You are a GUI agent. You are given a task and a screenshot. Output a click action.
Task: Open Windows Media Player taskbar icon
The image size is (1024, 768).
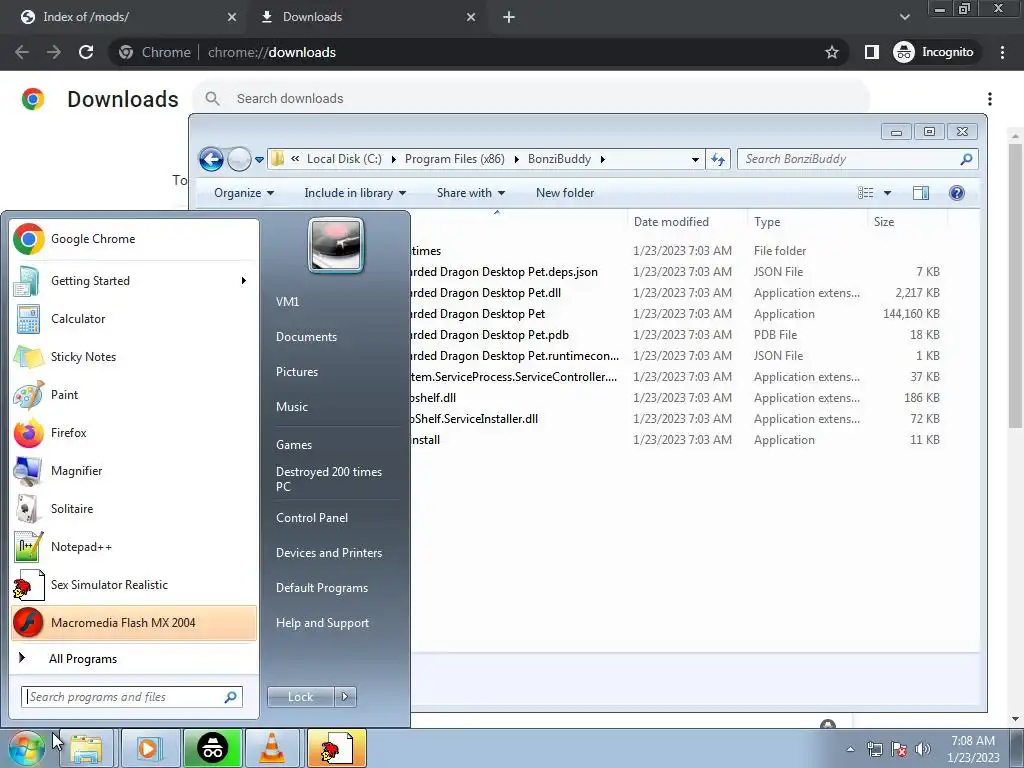pyautogui.click(x=149, y=748)
